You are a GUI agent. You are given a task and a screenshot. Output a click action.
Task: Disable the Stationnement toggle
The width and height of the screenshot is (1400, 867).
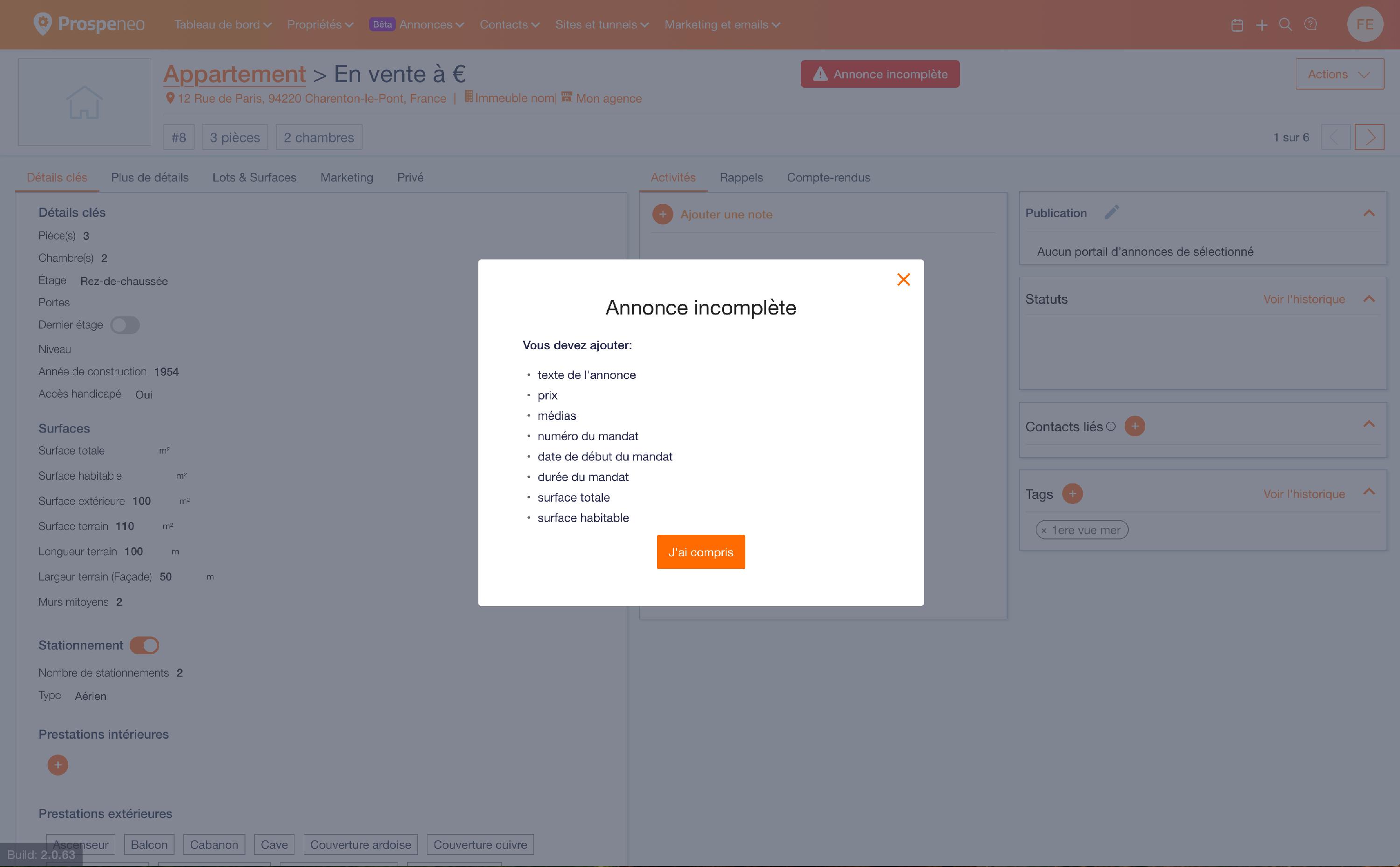pyautogui.click(x=144, y=645)
